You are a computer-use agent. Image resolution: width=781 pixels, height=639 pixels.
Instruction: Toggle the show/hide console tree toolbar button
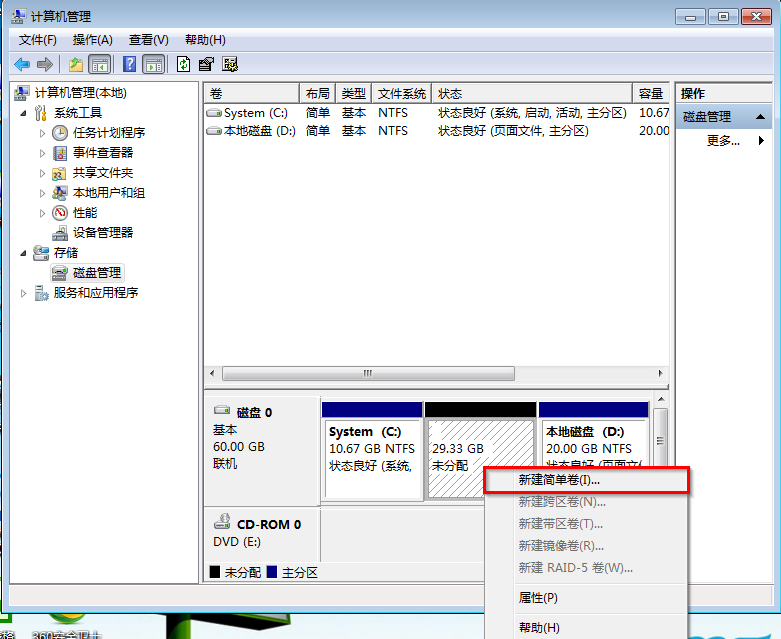click(x=100, y=64)
